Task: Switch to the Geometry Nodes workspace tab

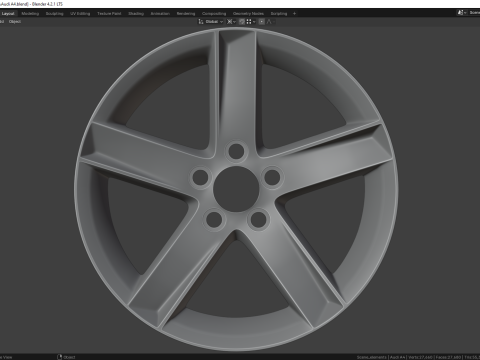Action: 248,14
